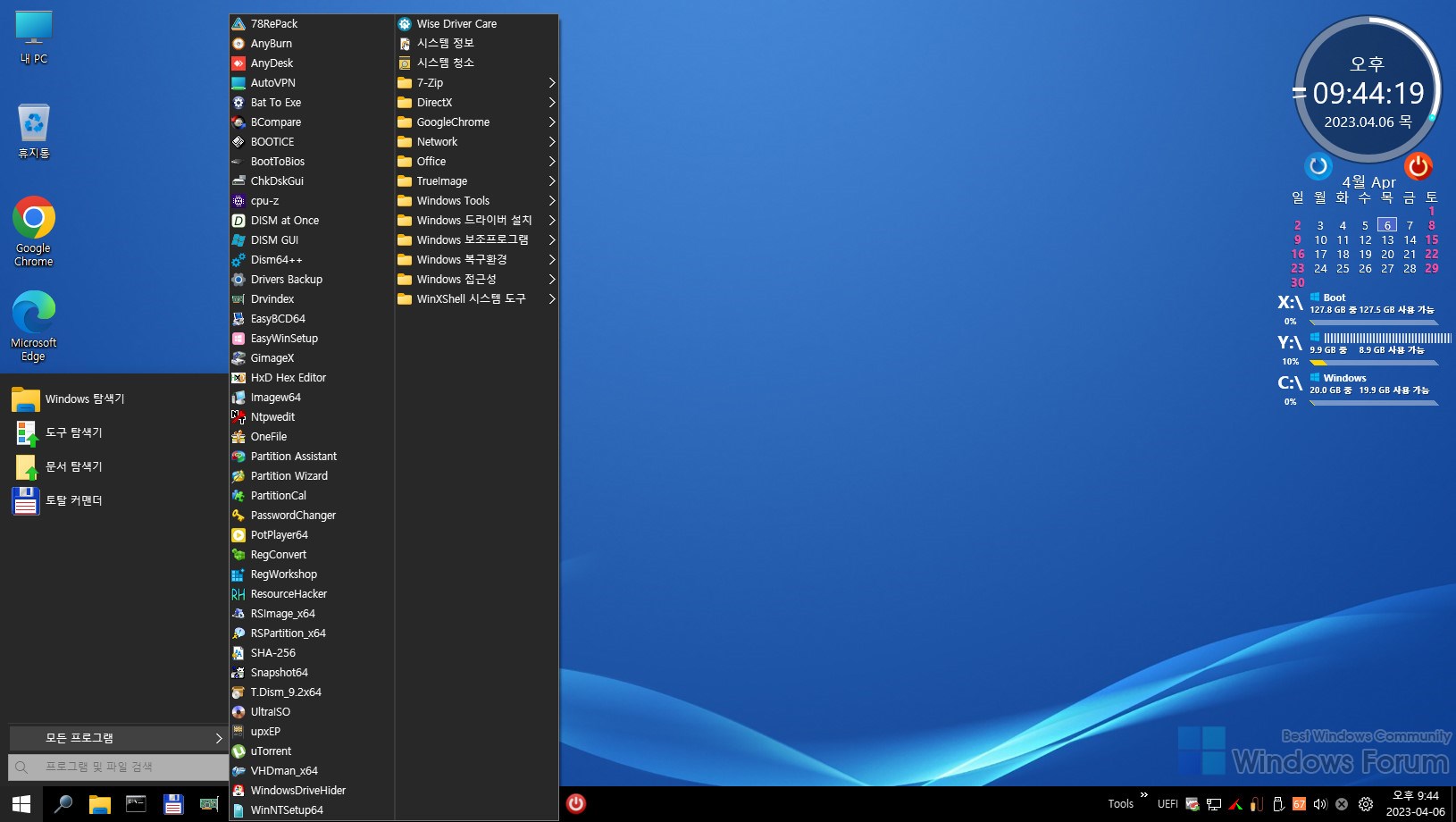Launch AnyDesk from programs list
The width and height of the screenshot is (1456, 822).
coord(311,63)
